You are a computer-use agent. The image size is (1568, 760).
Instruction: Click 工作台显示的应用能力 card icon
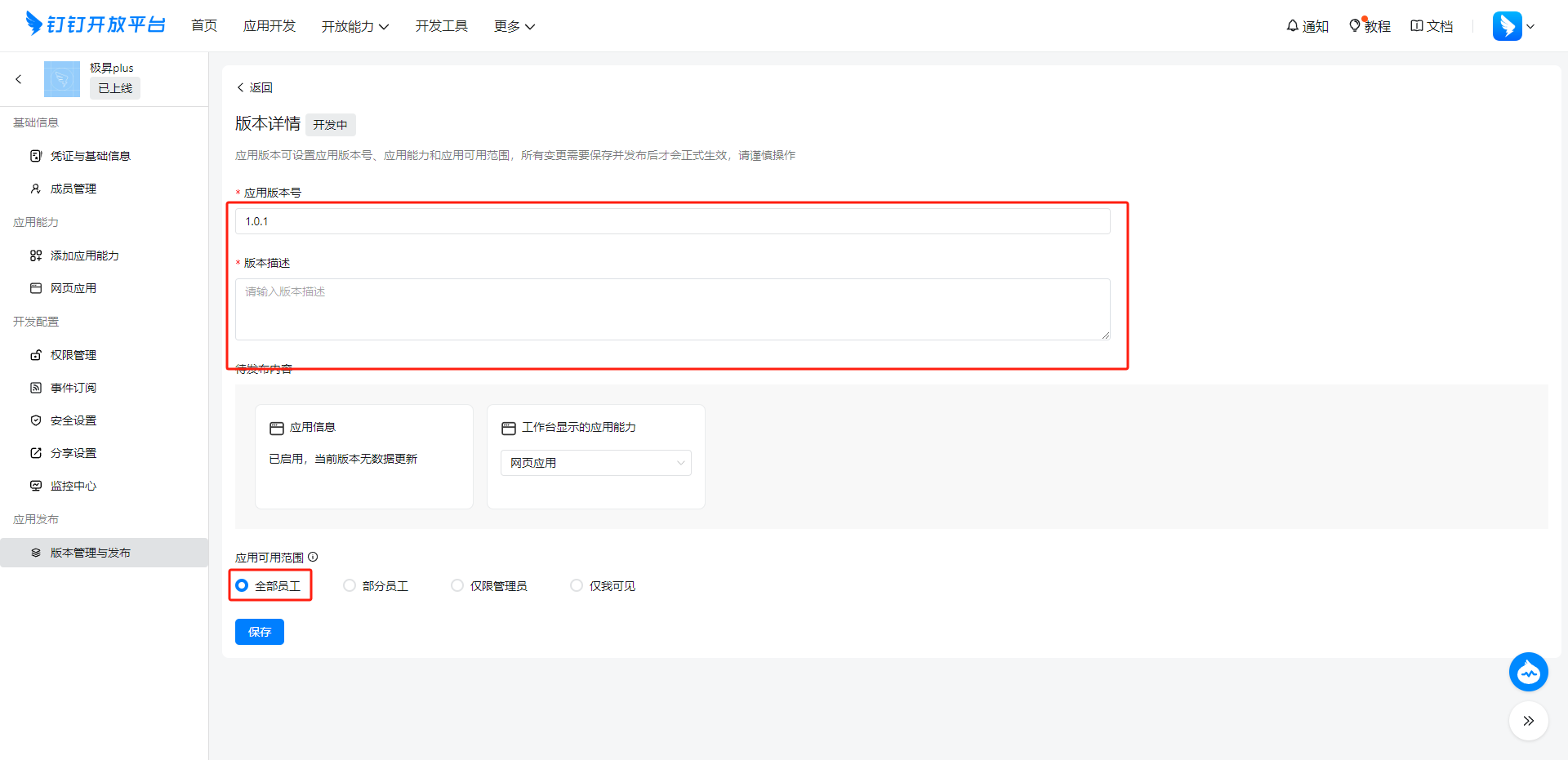click(x=509, y=428)
